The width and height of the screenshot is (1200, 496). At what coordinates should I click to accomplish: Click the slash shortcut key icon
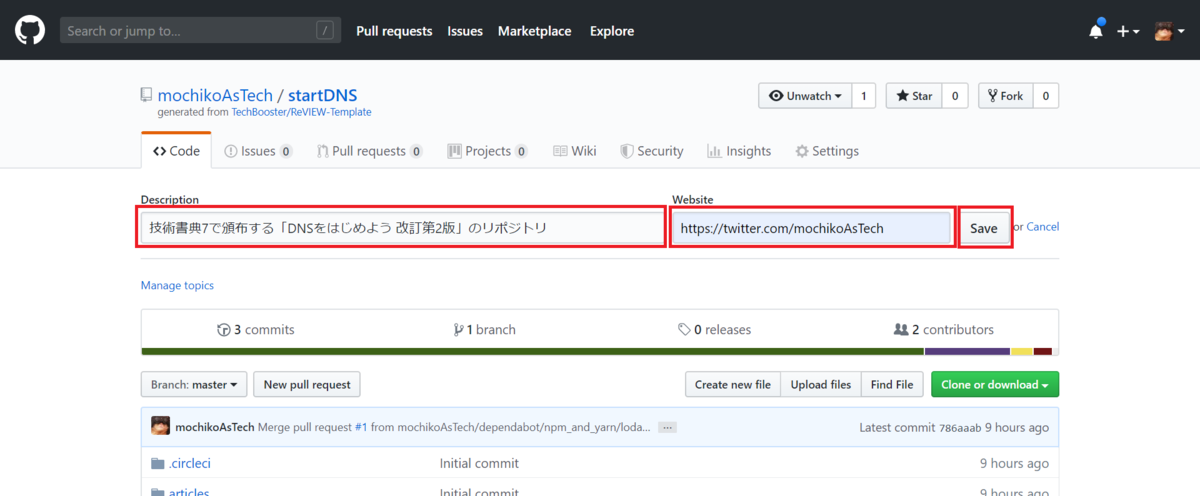coord(324,31)
